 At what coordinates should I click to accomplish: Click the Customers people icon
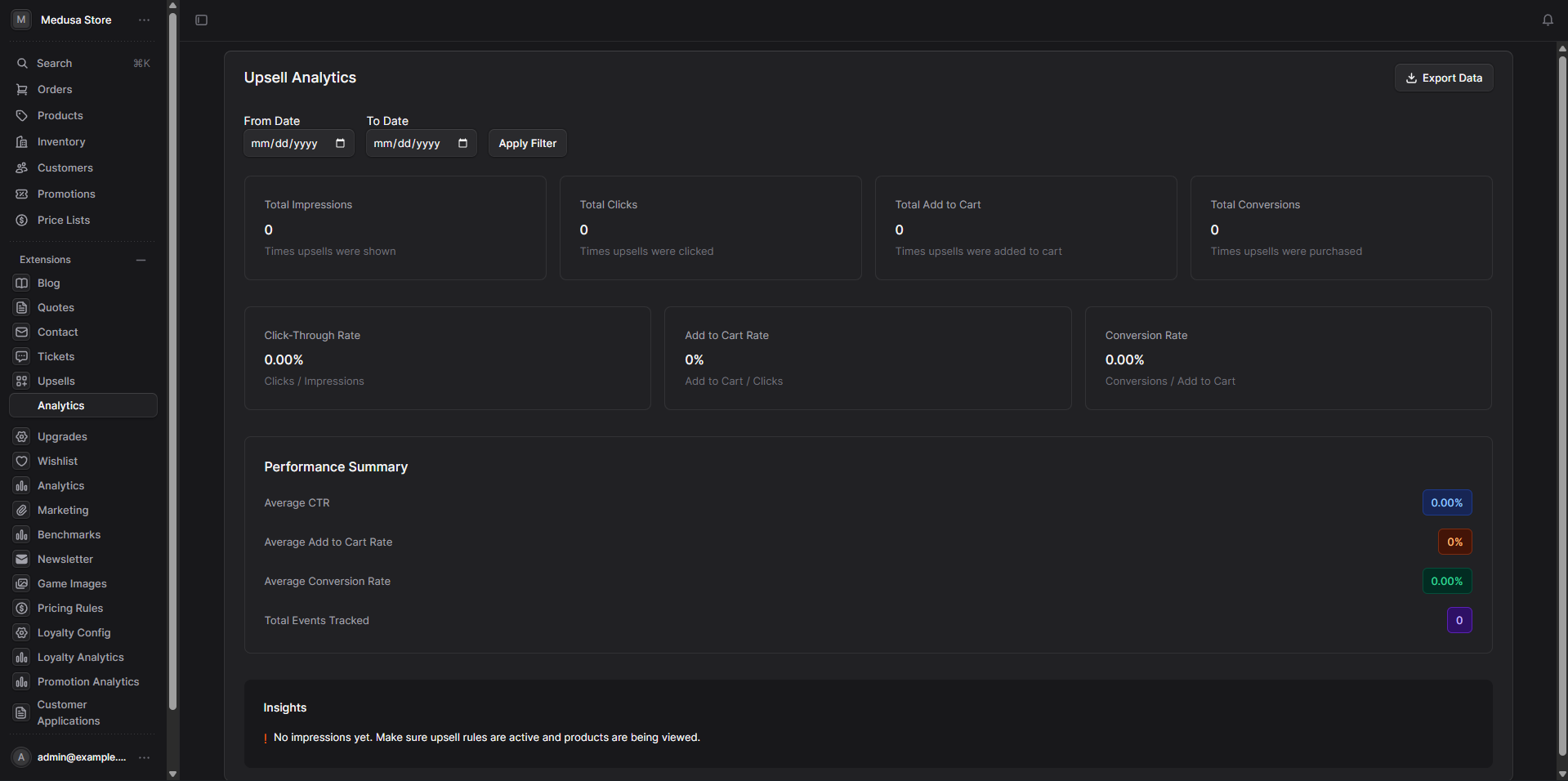click(22, 167)
